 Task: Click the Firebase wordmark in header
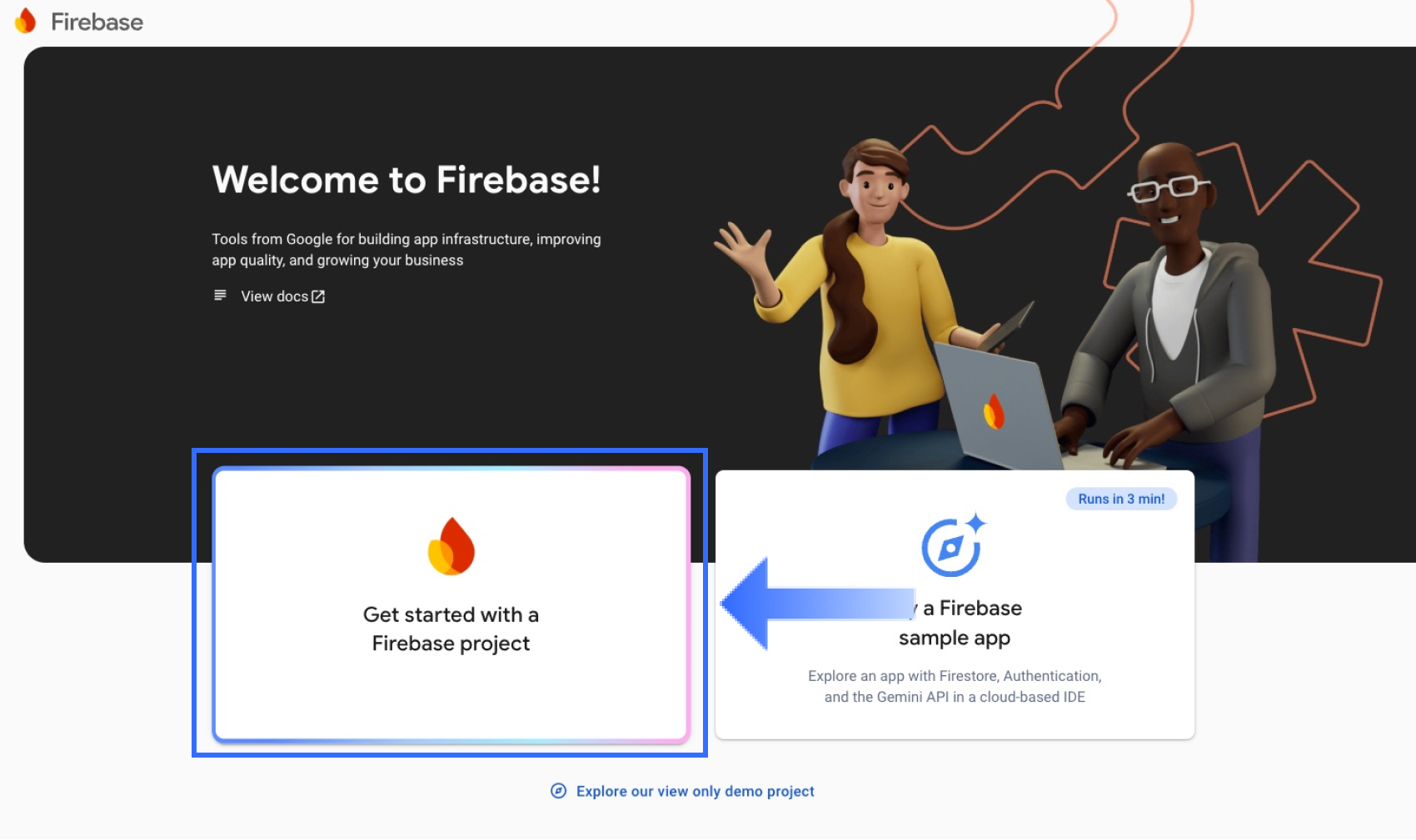[97, 22]
